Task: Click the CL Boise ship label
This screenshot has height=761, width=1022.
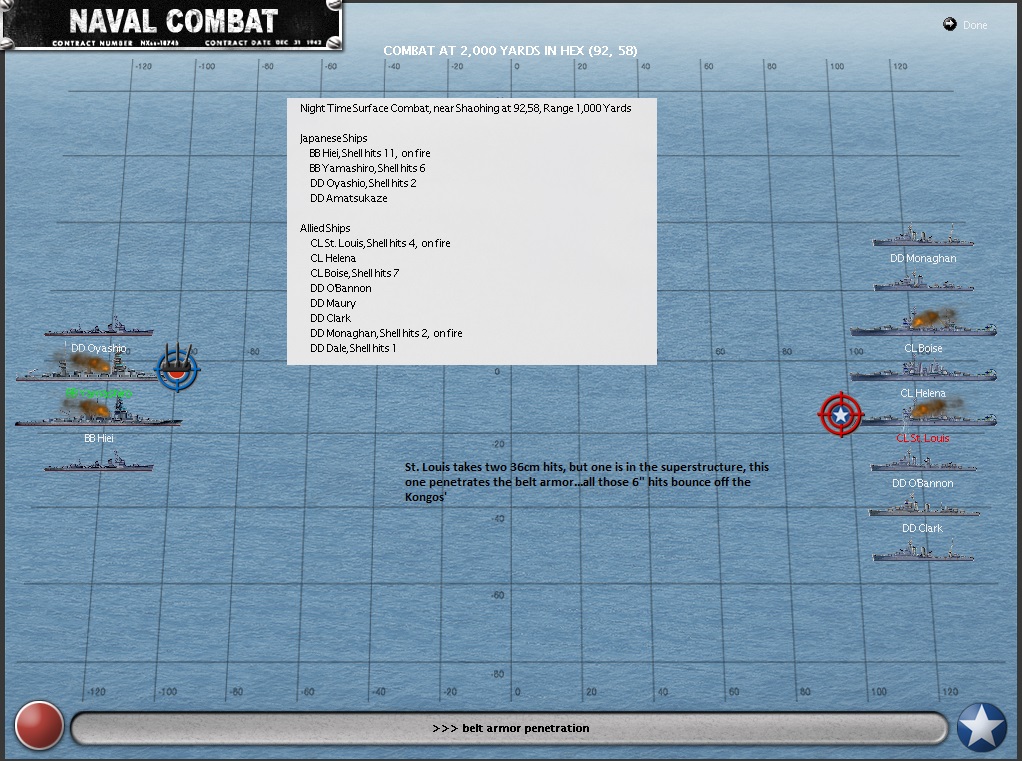Action: point(923,348)
